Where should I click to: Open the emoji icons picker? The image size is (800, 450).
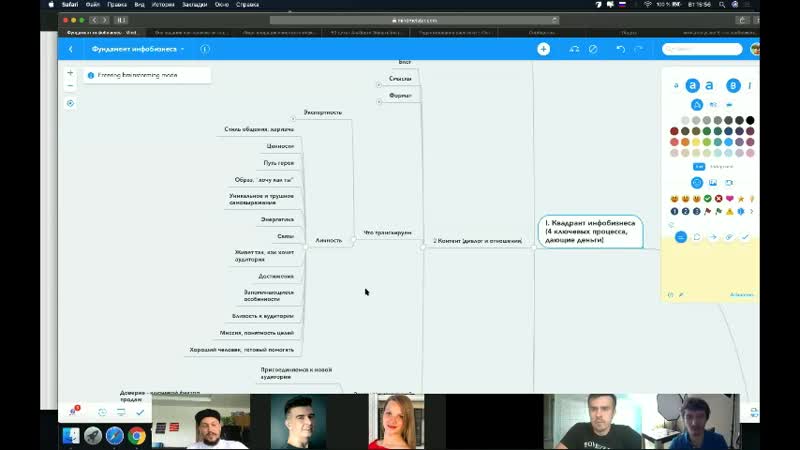pyautogui.click(x=697, y=183)
